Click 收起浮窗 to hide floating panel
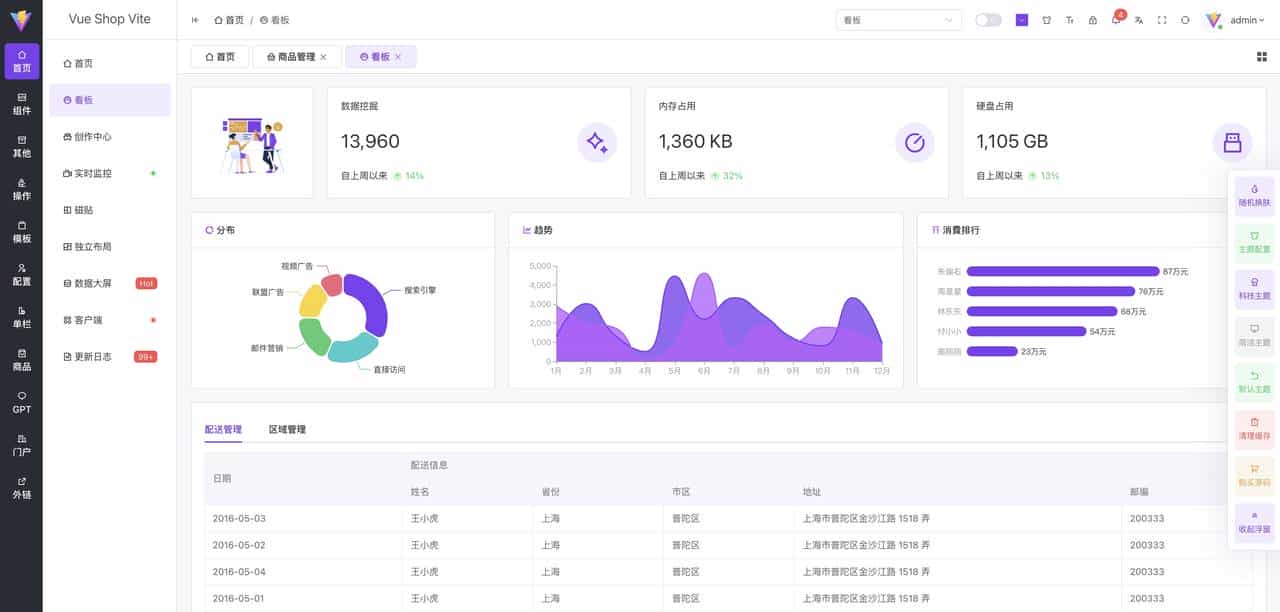This screenshot has height=612, width=1280. (1253, 522)
